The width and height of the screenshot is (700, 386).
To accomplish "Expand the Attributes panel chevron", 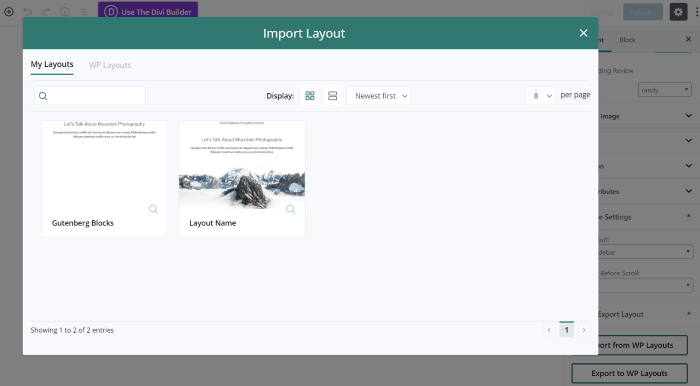I will (688, 191).
